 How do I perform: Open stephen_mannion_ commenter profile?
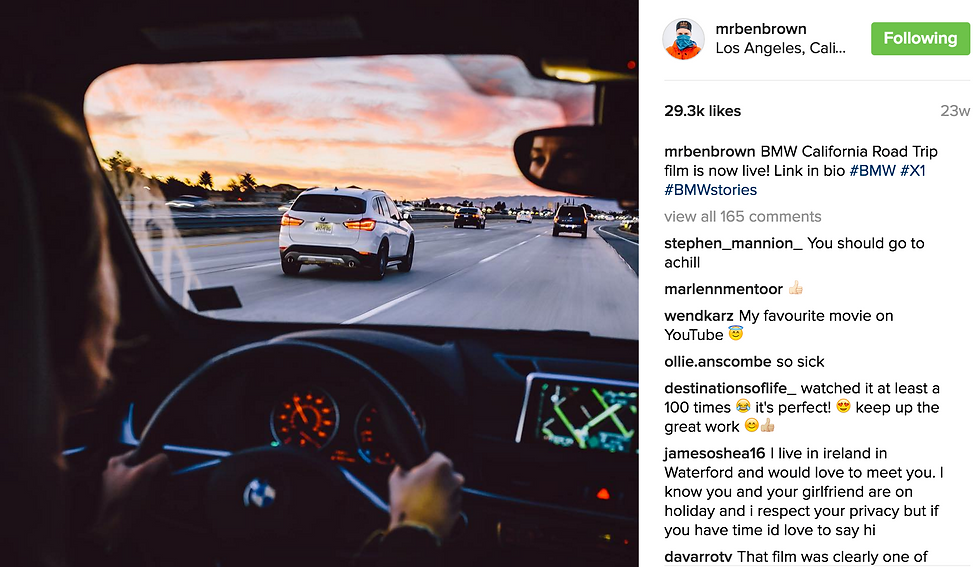[x=733, y=243]
